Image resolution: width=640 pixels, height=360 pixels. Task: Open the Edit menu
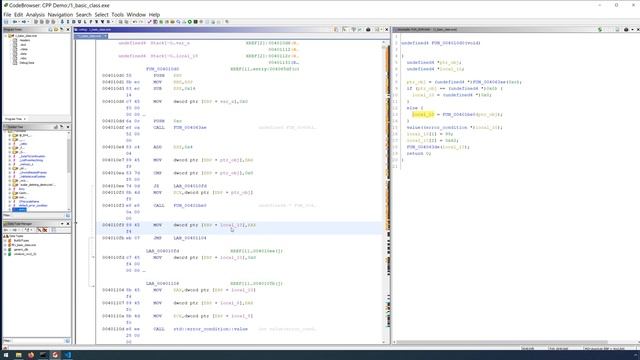(18, 15)
